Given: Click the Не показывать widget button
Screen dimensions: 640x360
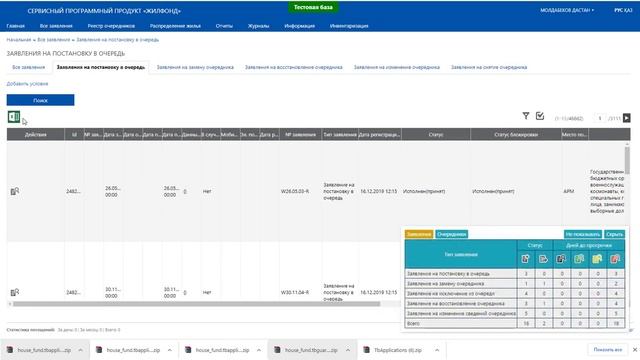Looking at the screenshot, I should click(x=583, y=234).
